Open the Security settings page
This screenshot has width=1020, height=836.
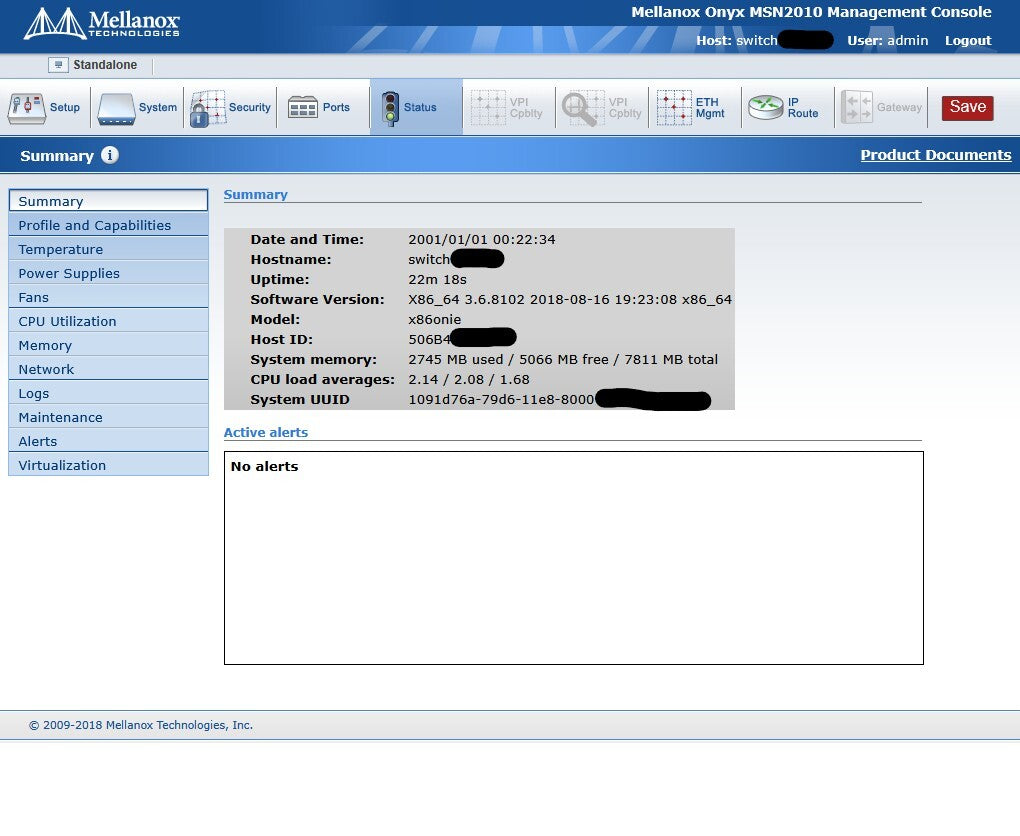(x=230, y=106)
